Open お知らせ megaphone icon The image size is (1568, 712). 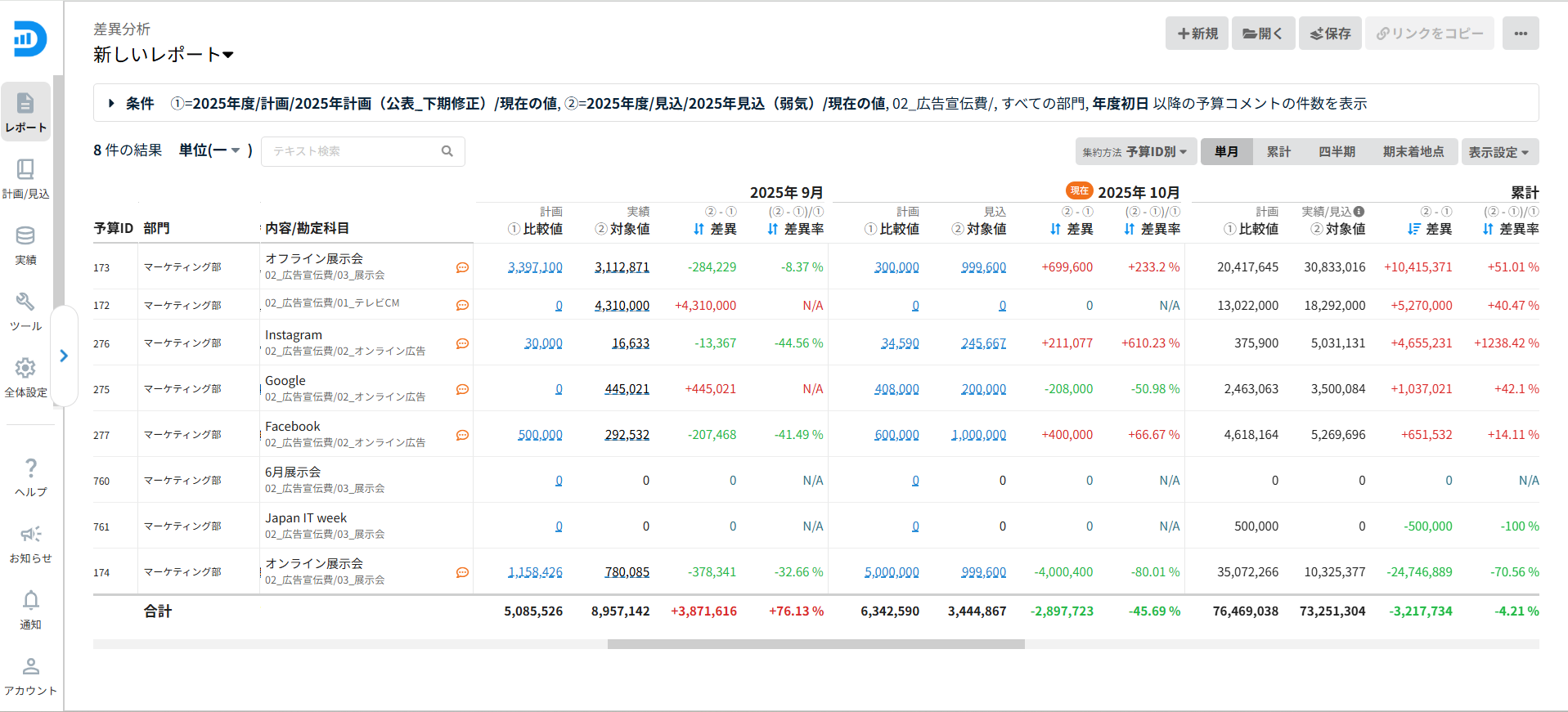click(x=30, y=542)
